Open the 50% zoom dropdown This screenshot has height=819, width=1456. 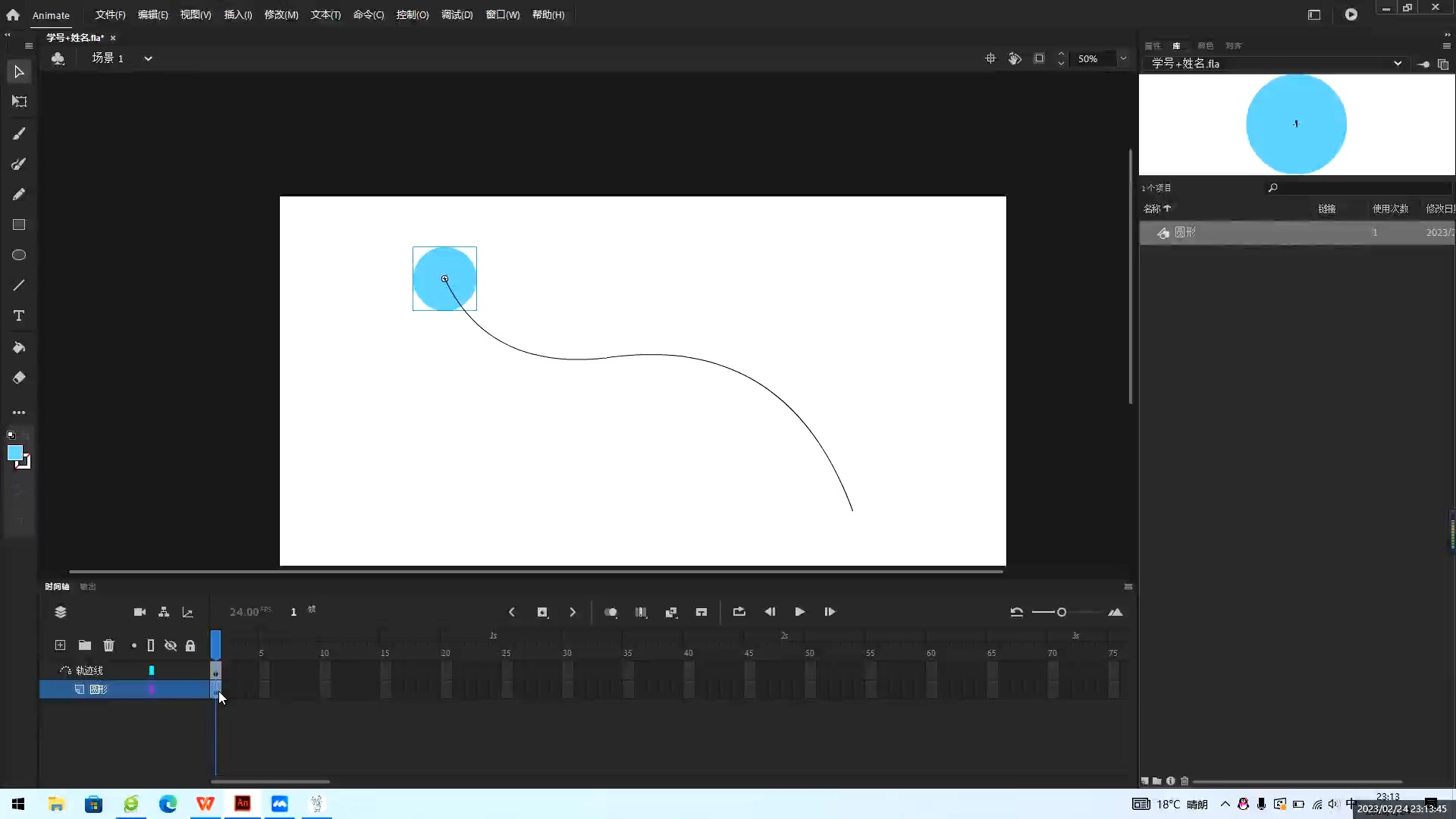click(x=1123, y=58)
